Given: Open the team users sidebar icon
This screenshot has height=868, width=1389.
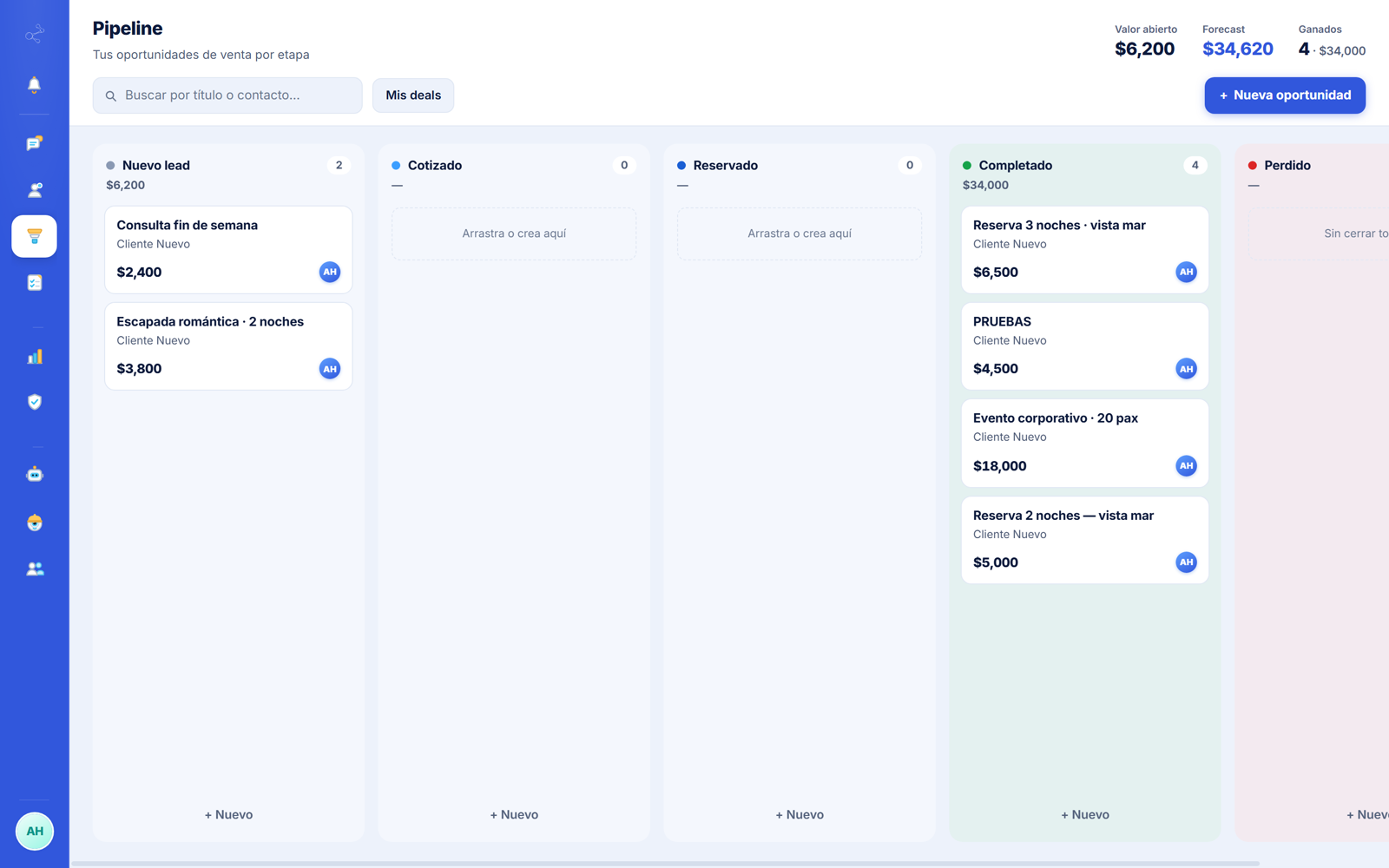Looking at the screenshot, I should (34, 569).
